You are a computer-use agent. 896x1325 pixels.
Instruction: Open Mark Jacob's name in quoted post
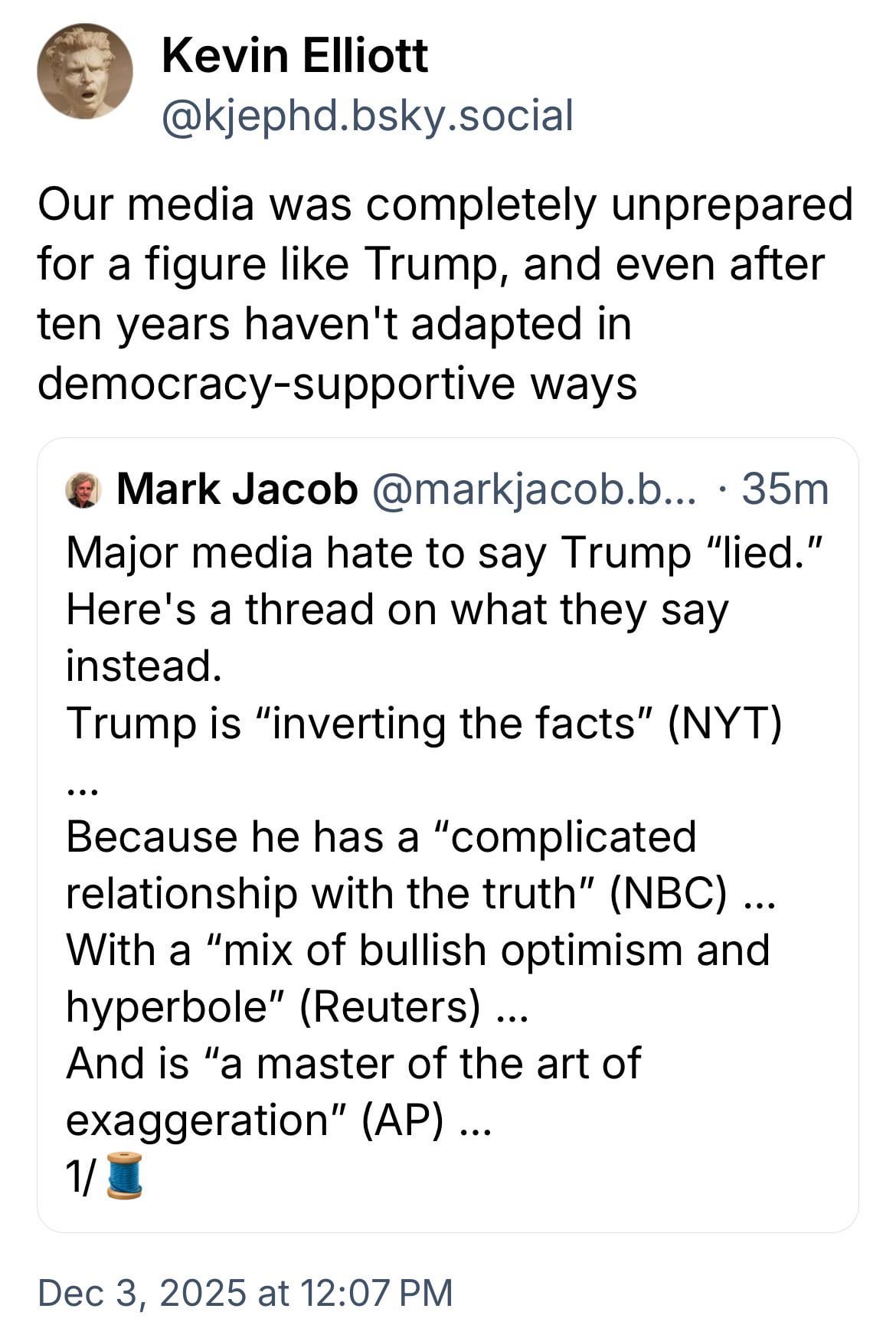(x=237, y=489)
